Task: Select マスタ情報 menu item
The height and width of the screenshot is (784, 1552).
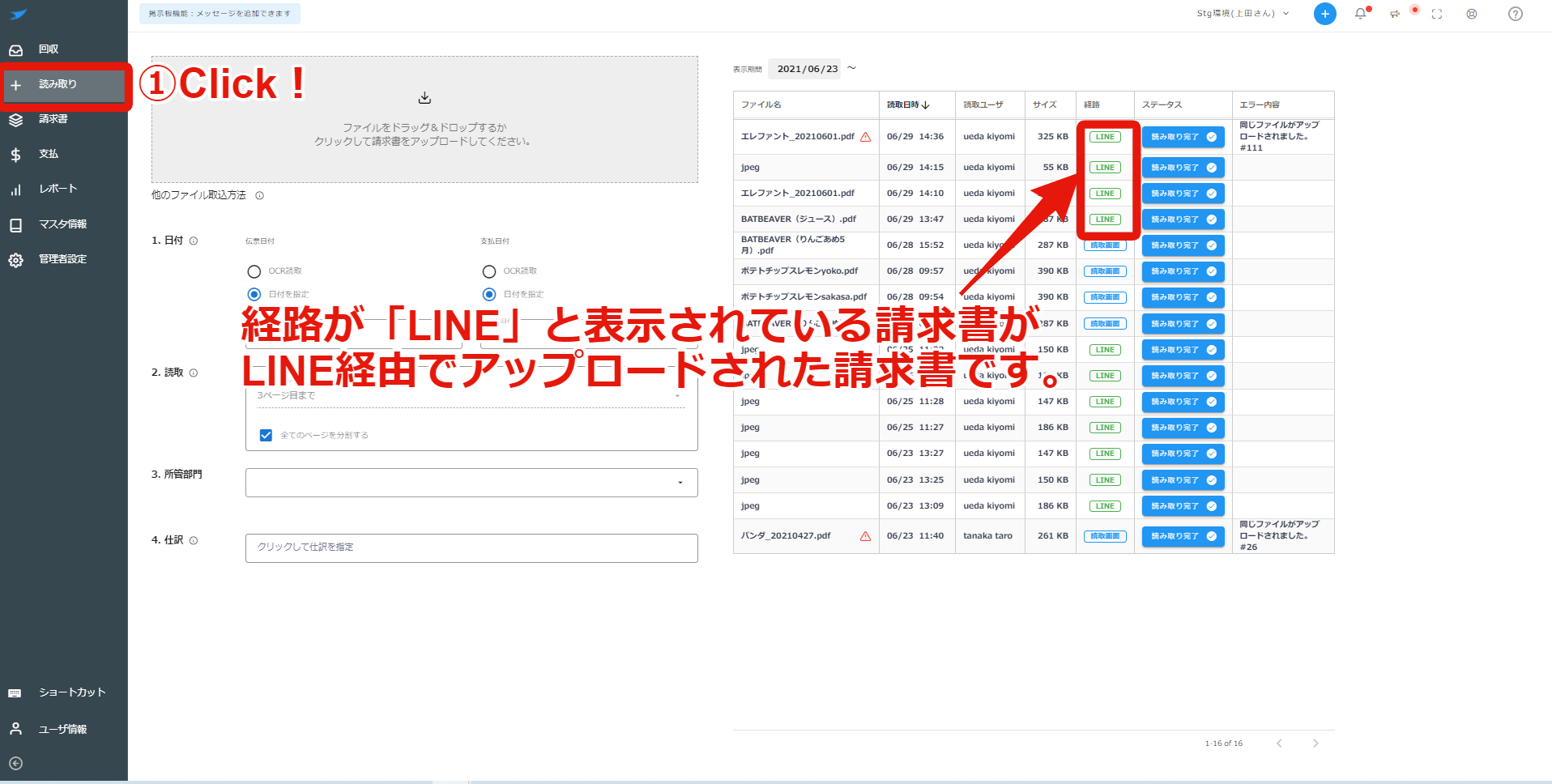Action: click(x=63, y=224)
